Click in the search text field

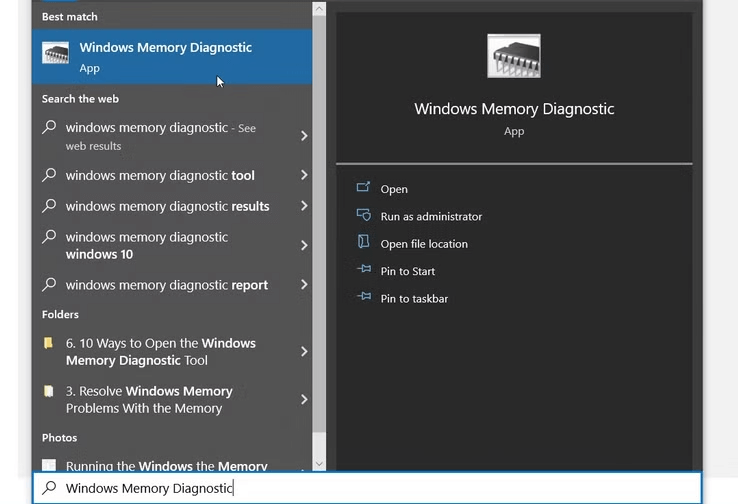[x=400, y=488]
